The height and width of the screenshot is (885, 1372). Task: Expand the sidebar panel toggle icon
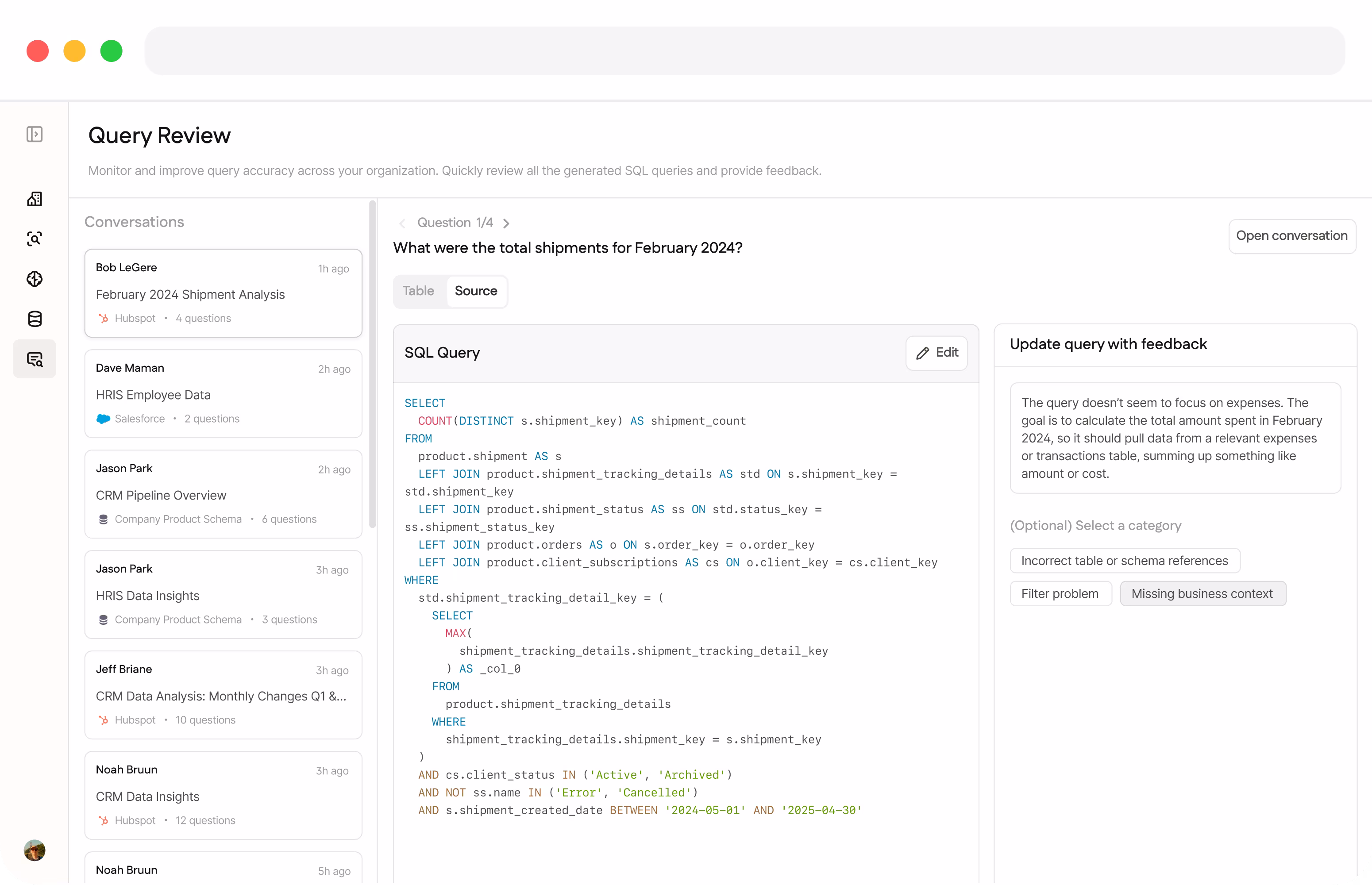coord(35,135)
